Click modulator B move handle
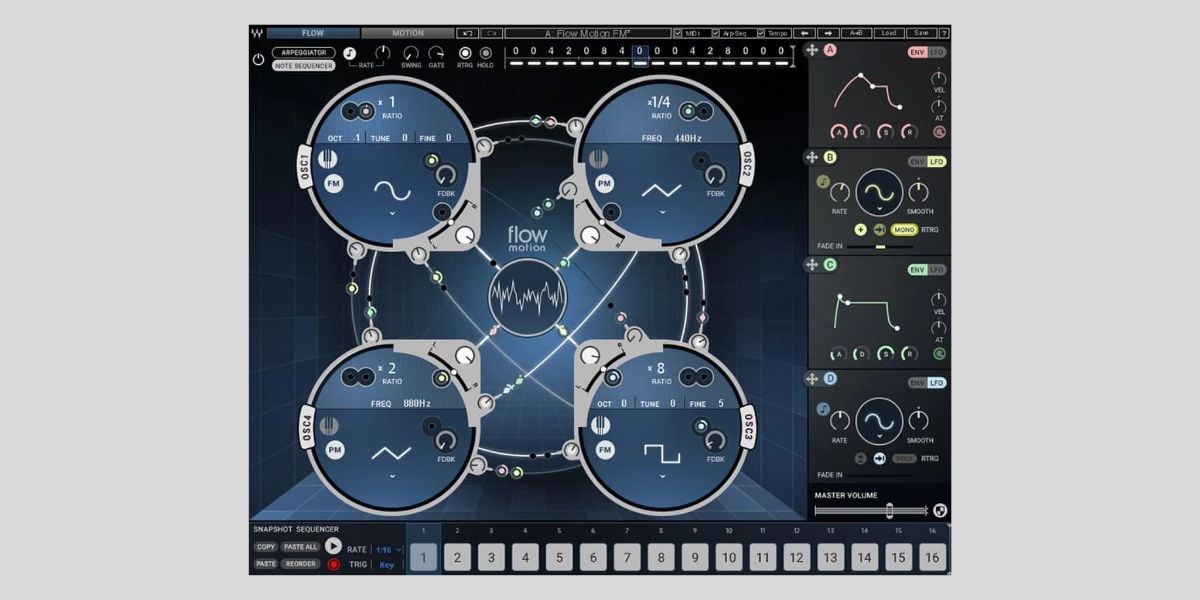 [x=812, y=158]
